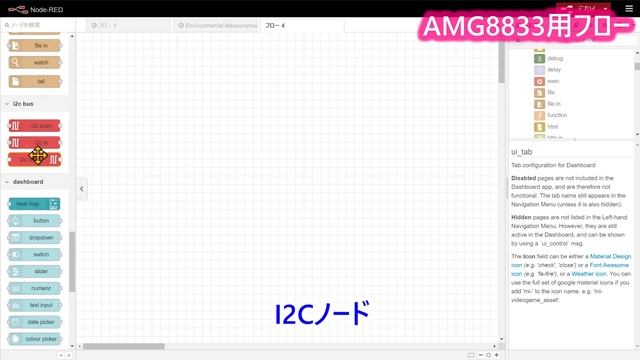
Task: Switch to the フロー 4 tab
Action: coord(302,26)
